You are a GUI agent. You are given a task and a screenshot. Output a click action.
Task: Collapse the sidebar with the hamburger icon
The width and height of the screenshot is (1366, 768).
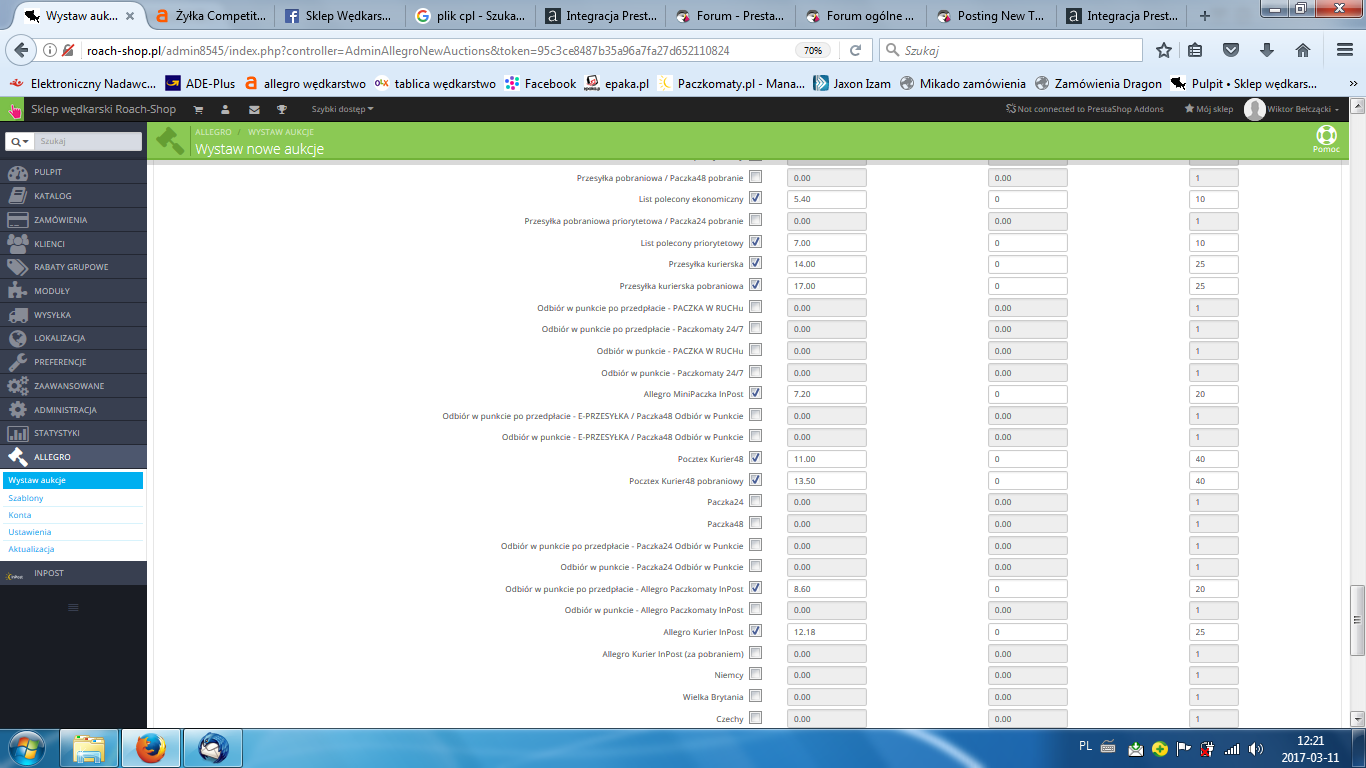click(73, 607)
